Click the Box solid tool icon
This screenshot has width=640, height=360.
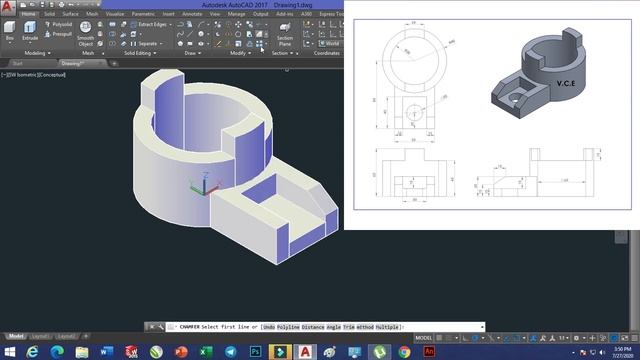[9, 28]
